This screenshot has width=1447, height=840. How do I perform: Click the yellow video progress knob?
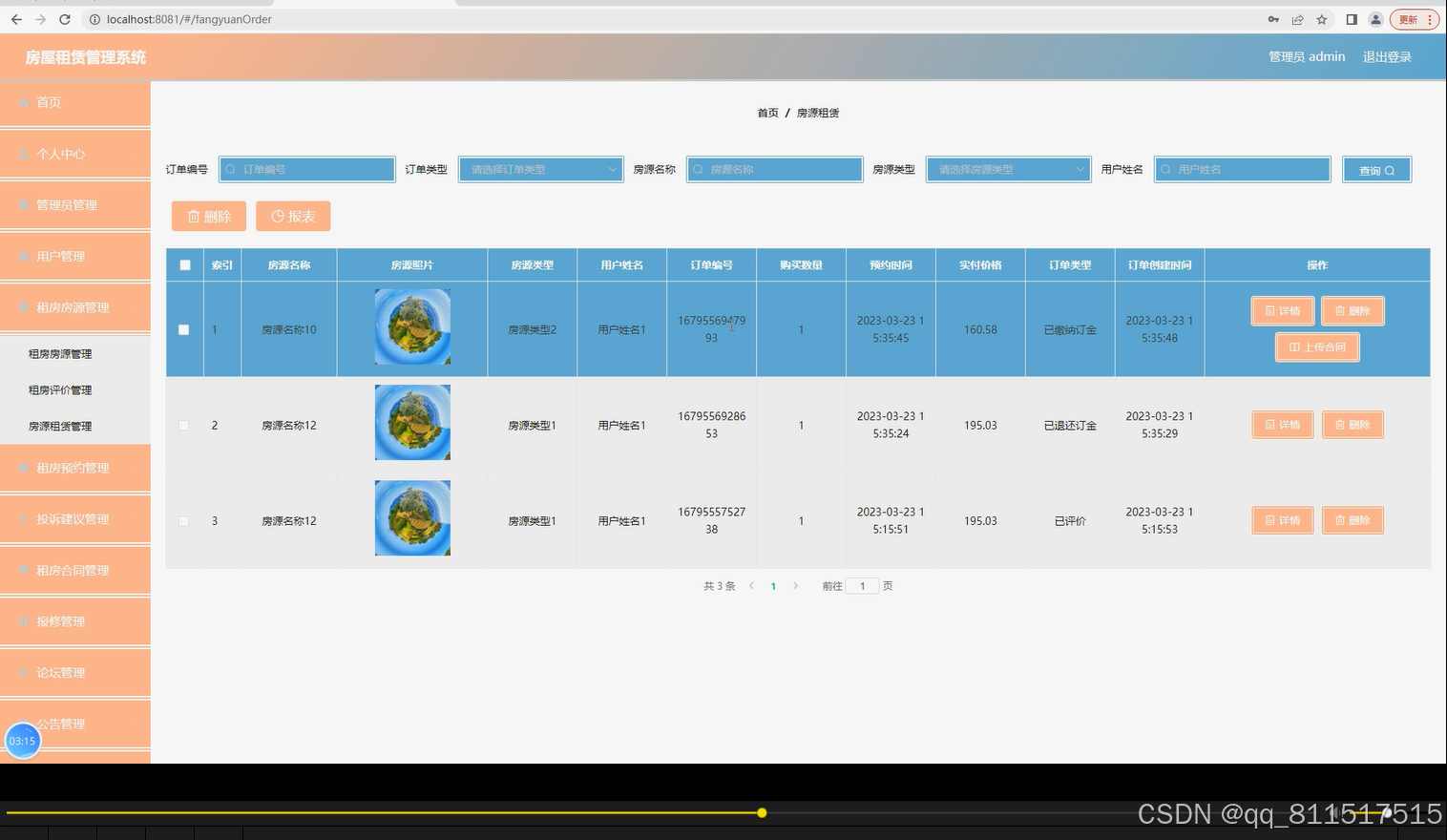pyautogui.click(x=762, y=813)
